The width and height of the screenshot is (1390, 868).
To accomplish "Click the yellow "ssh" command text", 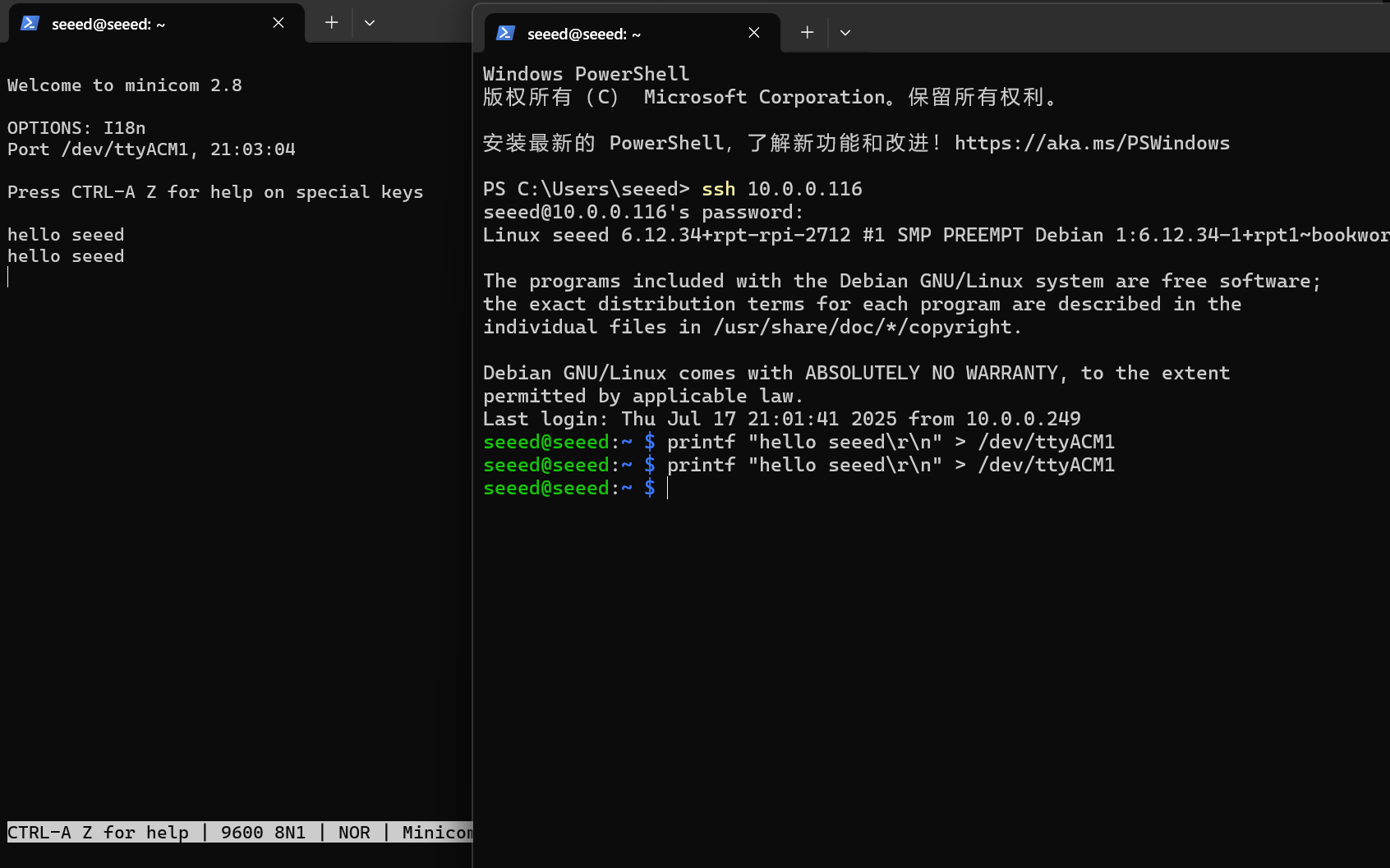I will click(718, 190).
